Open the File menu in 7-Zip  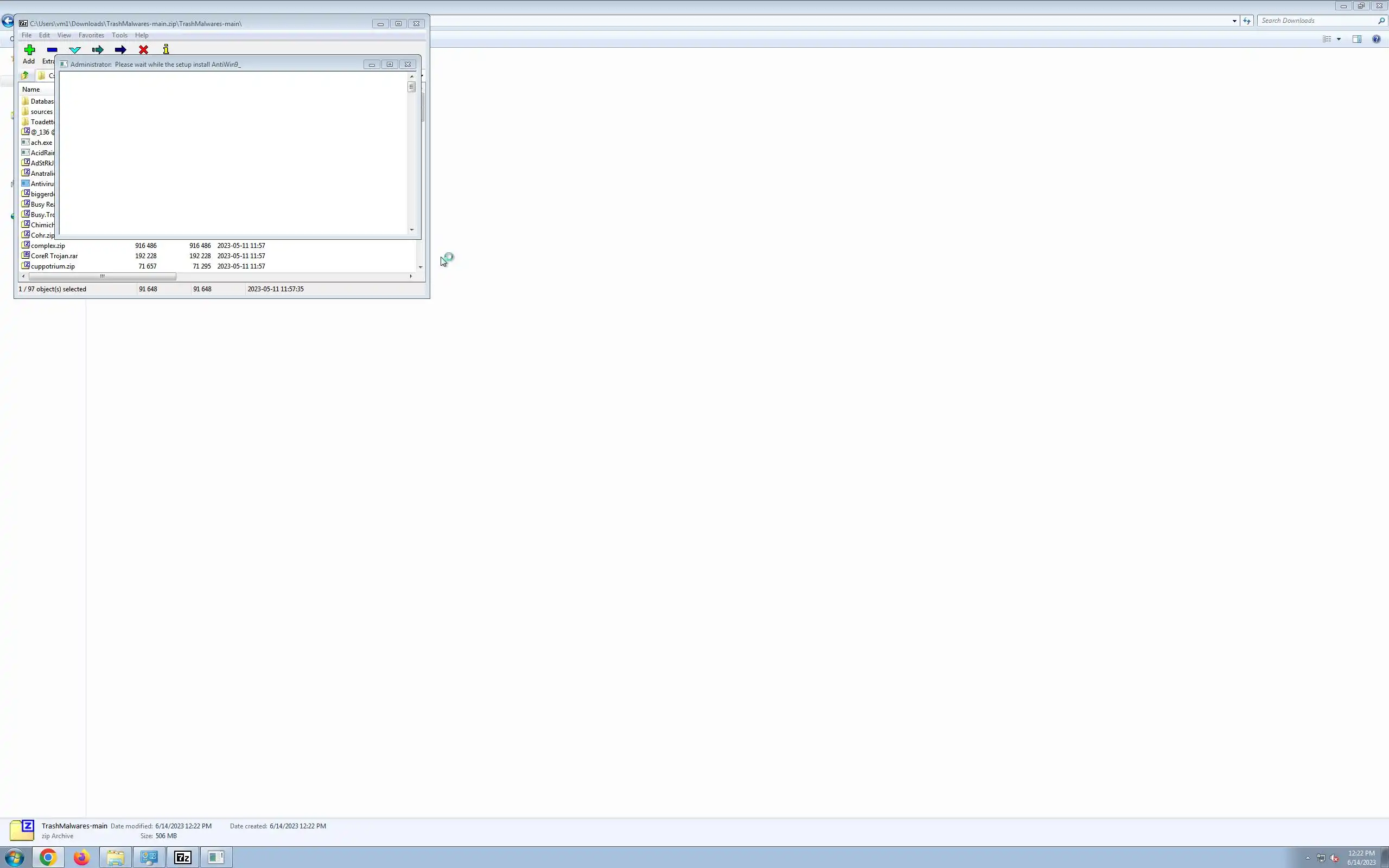point(27,35)
